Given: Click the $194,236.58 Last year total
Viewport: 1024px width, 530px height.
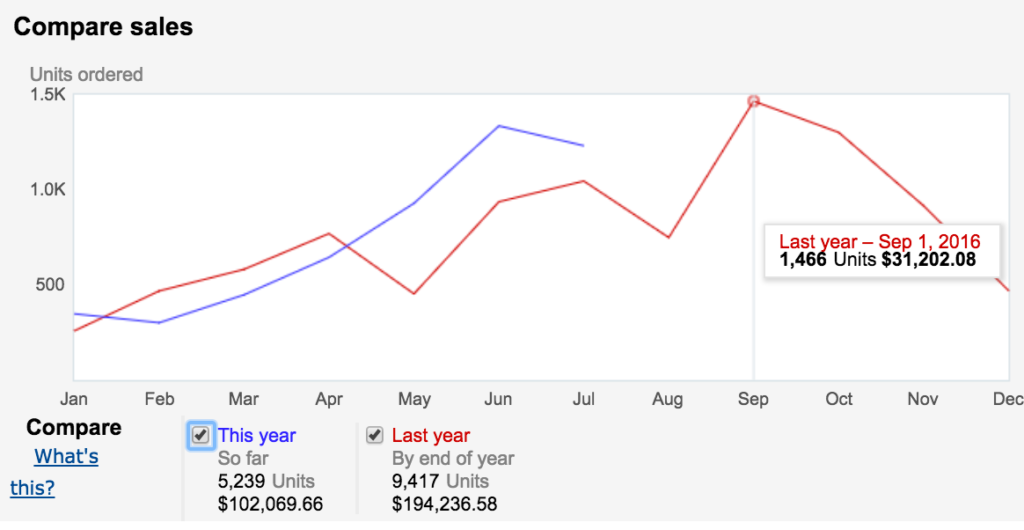Looking at the screenshot, I should pyautogui.click(x=444, y=504).
